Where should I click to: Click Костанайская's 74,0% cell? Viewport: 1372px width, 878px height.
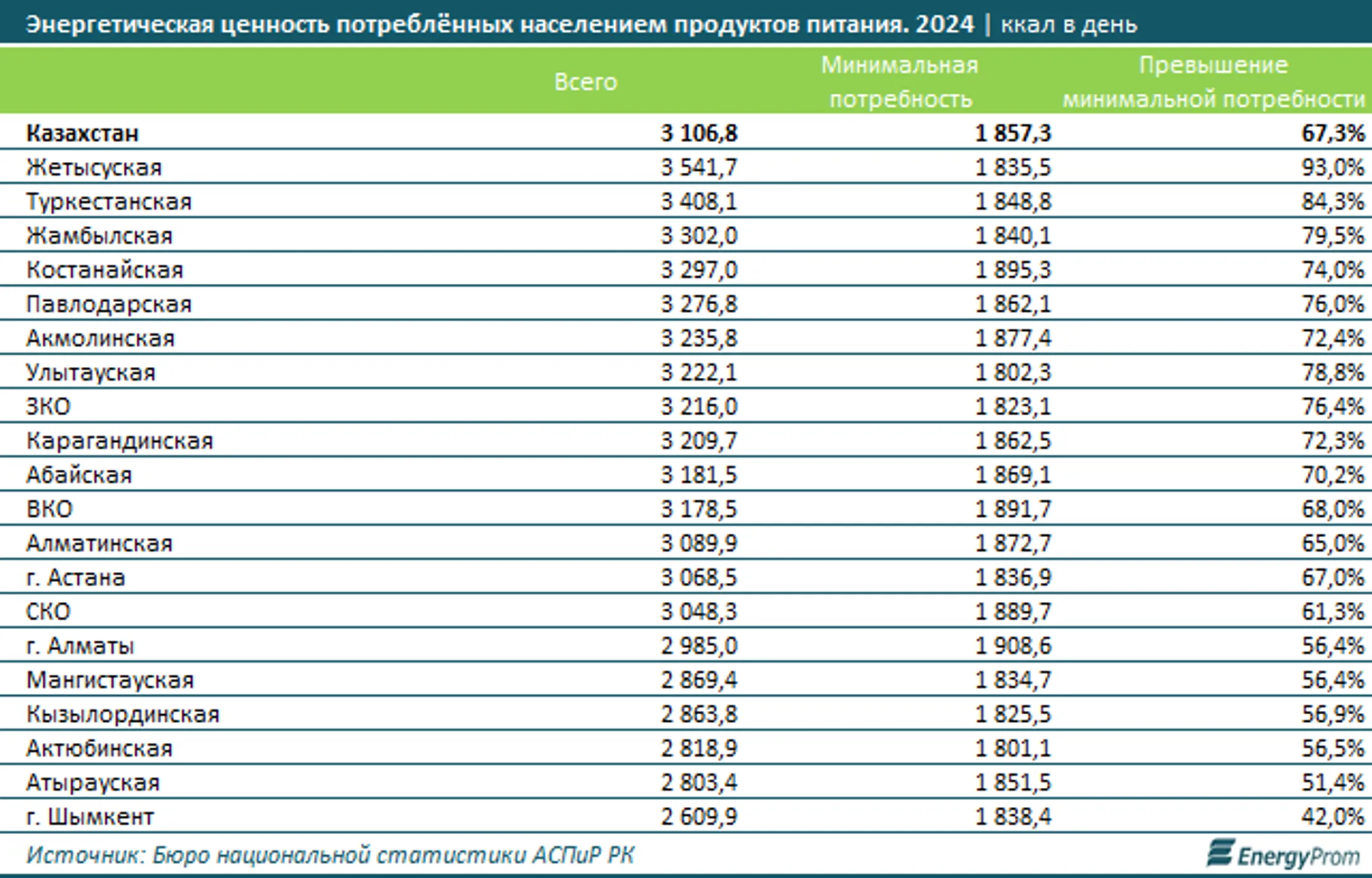(x=1332, y=270)
